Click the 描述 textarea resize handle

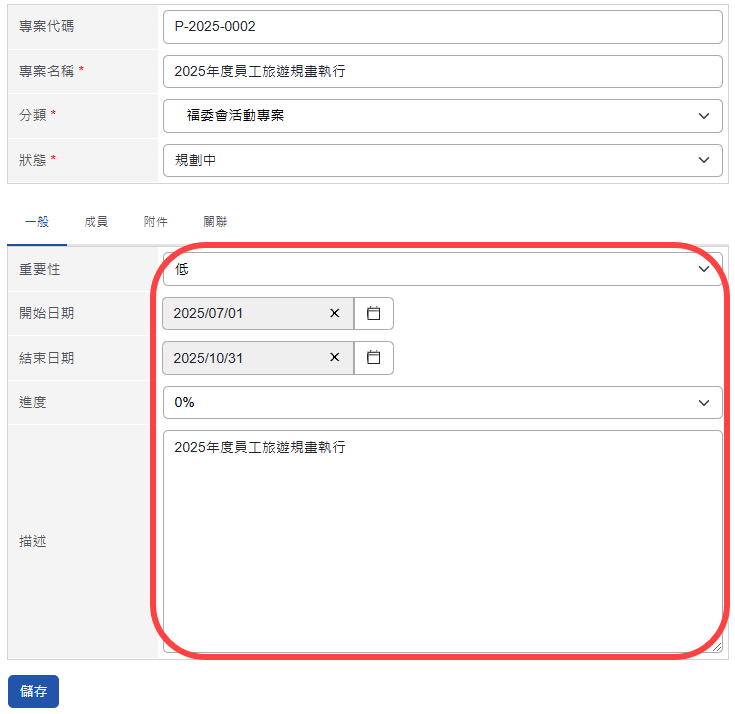point(717,648)
